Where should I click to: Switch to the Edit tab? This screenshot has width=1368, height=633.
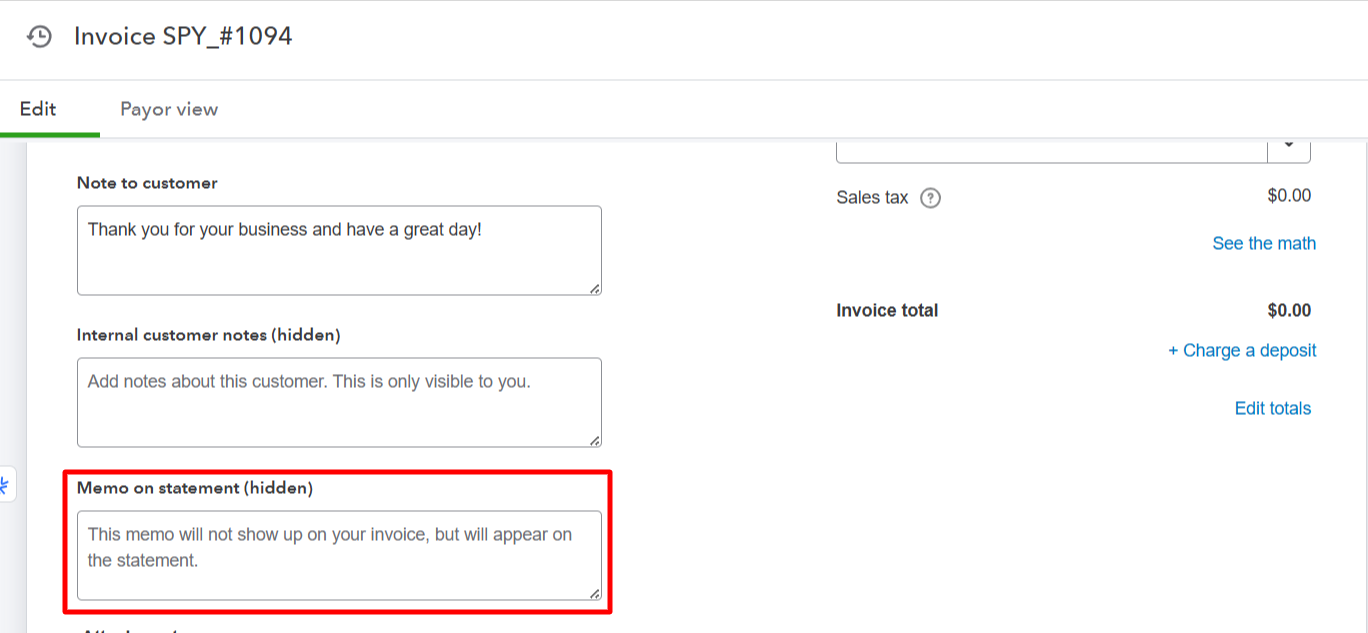click(x=38, y=109)
